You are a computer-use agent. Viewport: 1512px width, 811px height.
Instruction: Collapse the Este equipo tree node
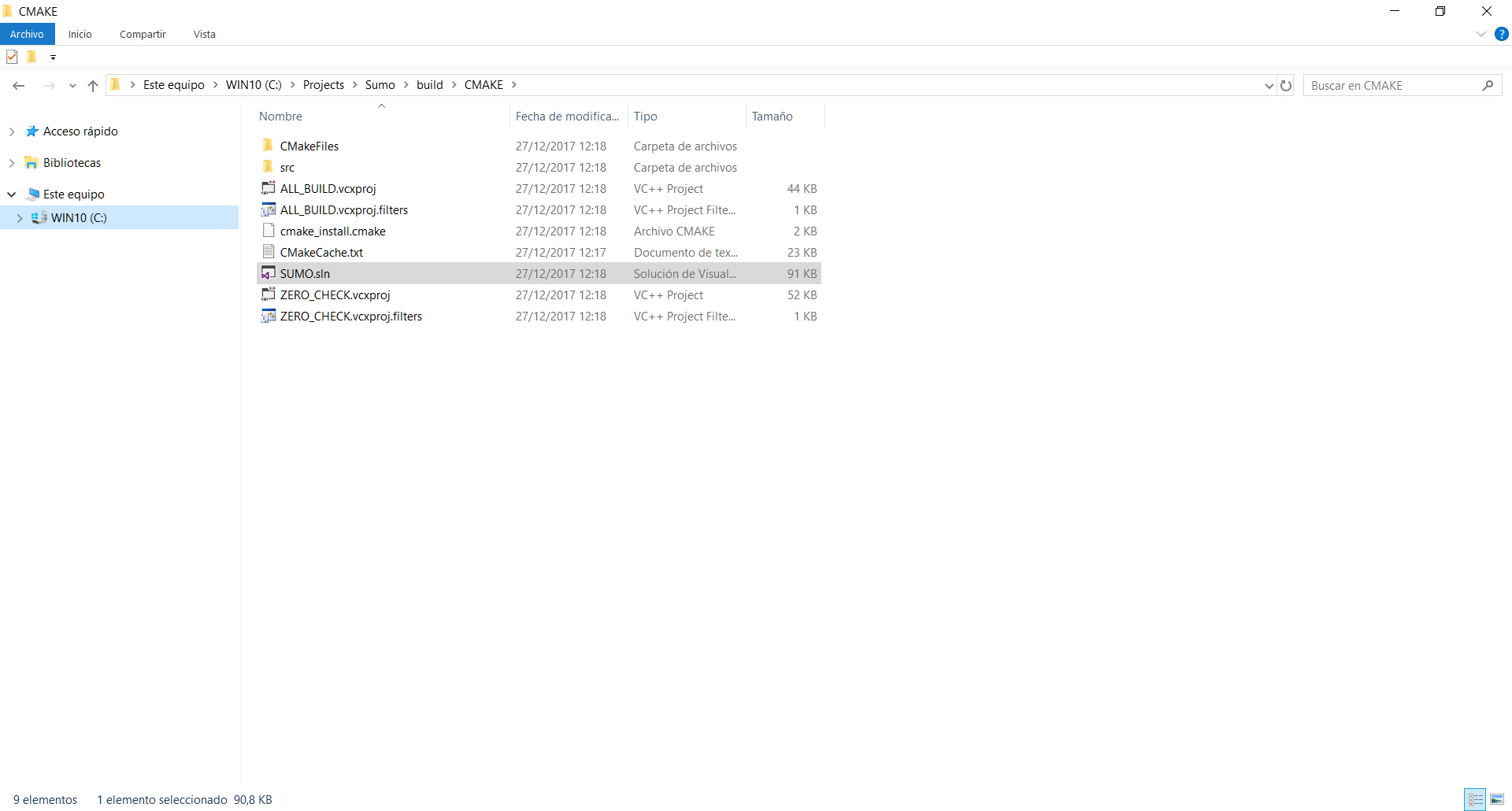tap(12, 194)
